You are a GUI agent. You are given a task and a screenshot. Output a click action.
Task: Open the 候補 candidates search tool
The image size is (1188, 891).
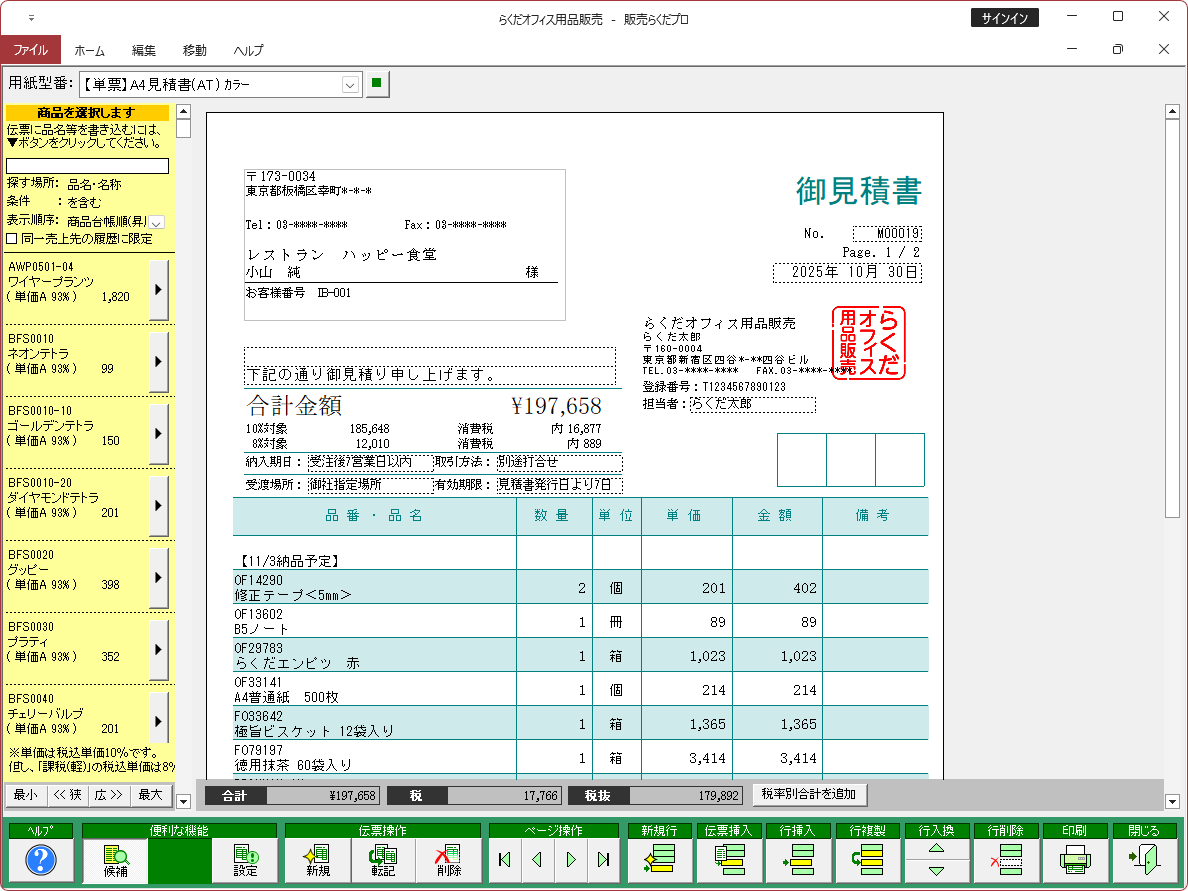click(115, 860)
